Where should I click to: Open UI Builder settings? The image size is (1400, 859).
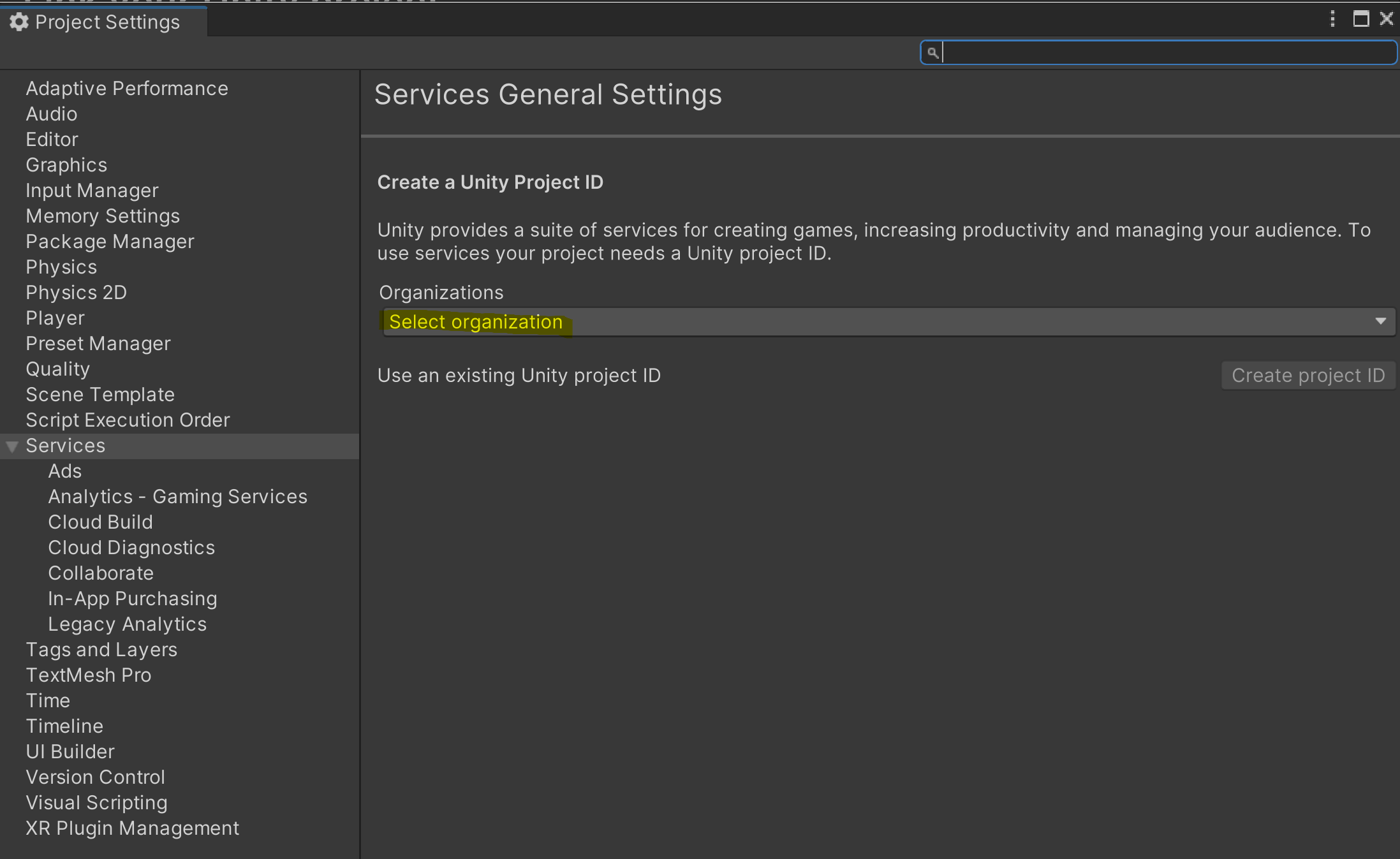pyautogui.click(x=70, y=752)
